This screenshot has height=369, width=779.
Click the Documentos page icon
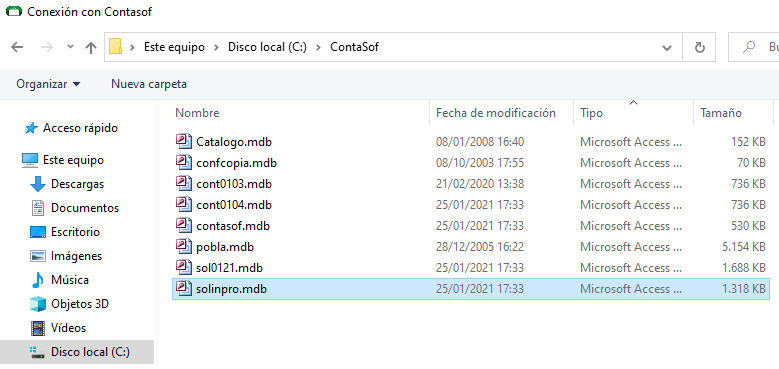click(38, 208)
